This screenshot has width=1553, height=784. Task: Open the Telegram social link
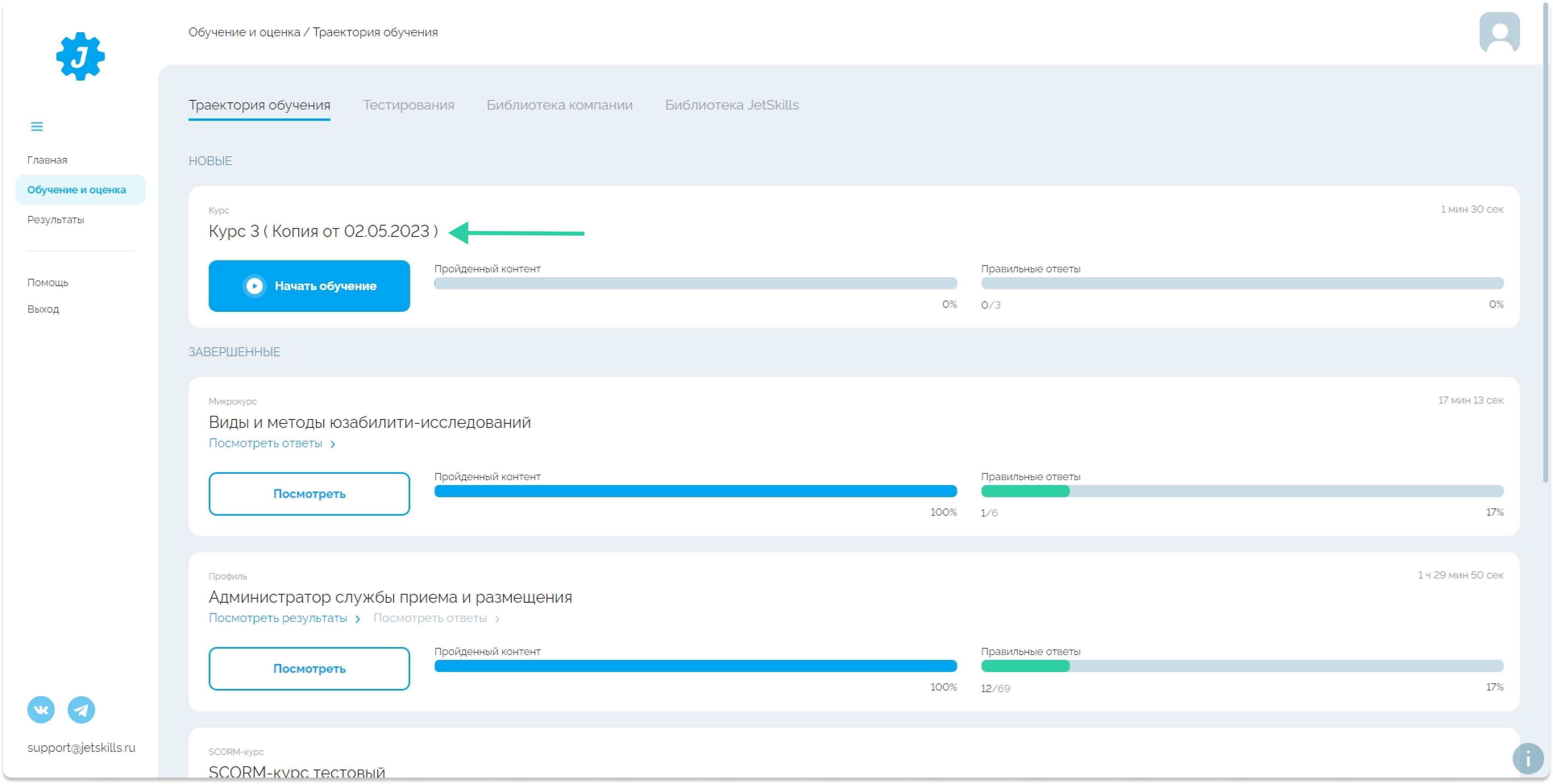pyautogui.click(x=81, y=710)
